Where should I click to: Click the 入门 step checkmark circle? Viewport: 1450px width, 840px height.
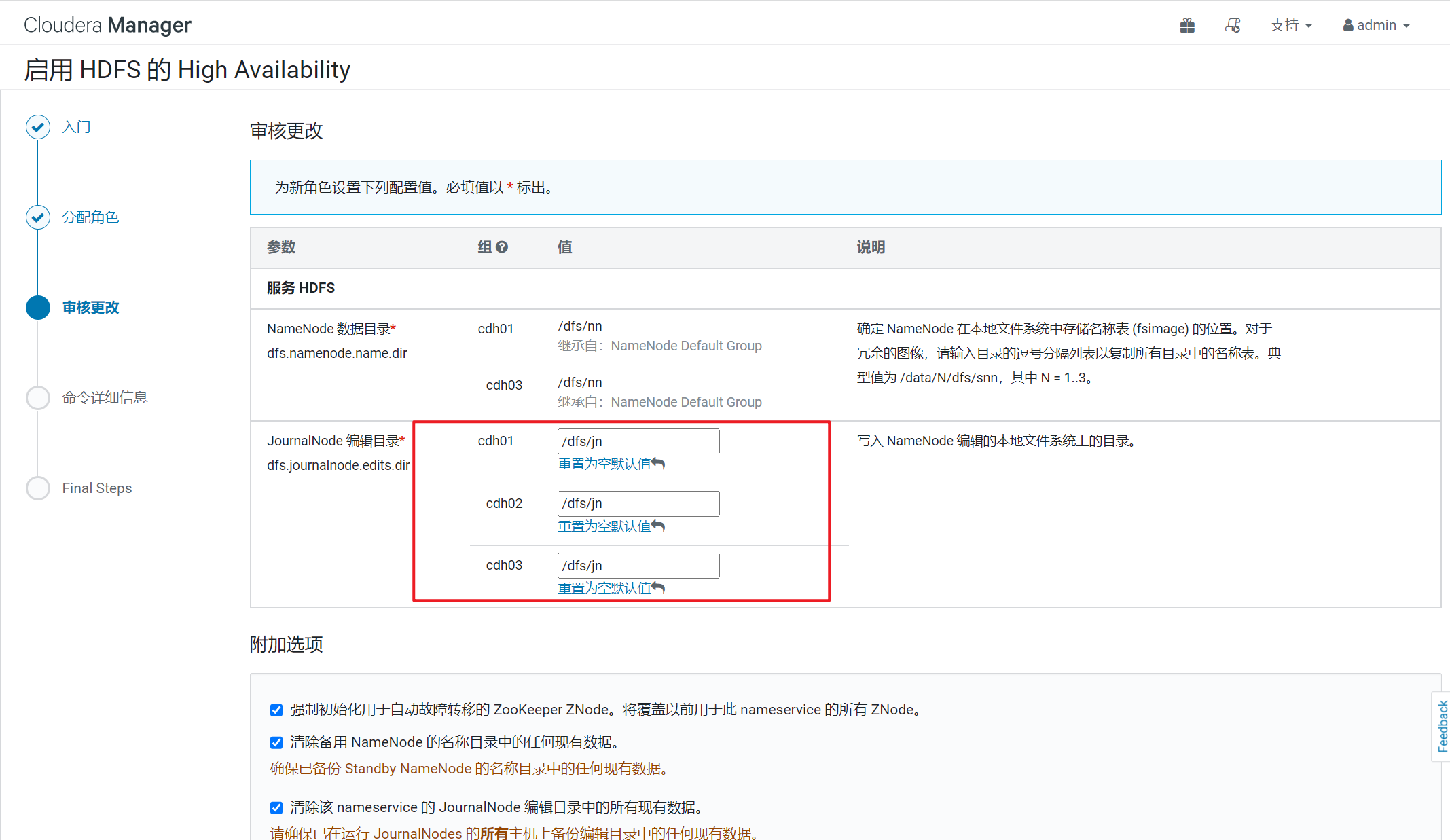(x=38, y=127)
